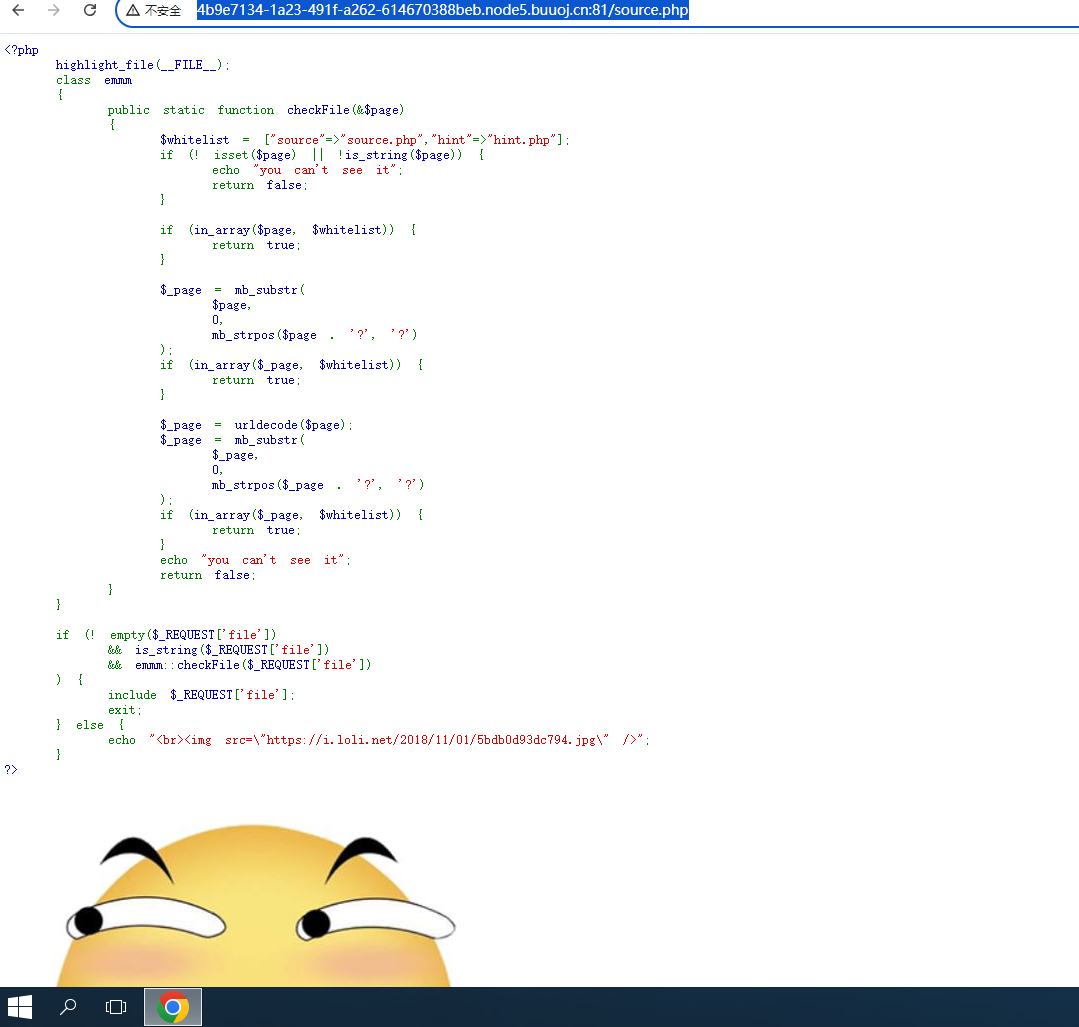Click the '} else {' line

[89, 725]
